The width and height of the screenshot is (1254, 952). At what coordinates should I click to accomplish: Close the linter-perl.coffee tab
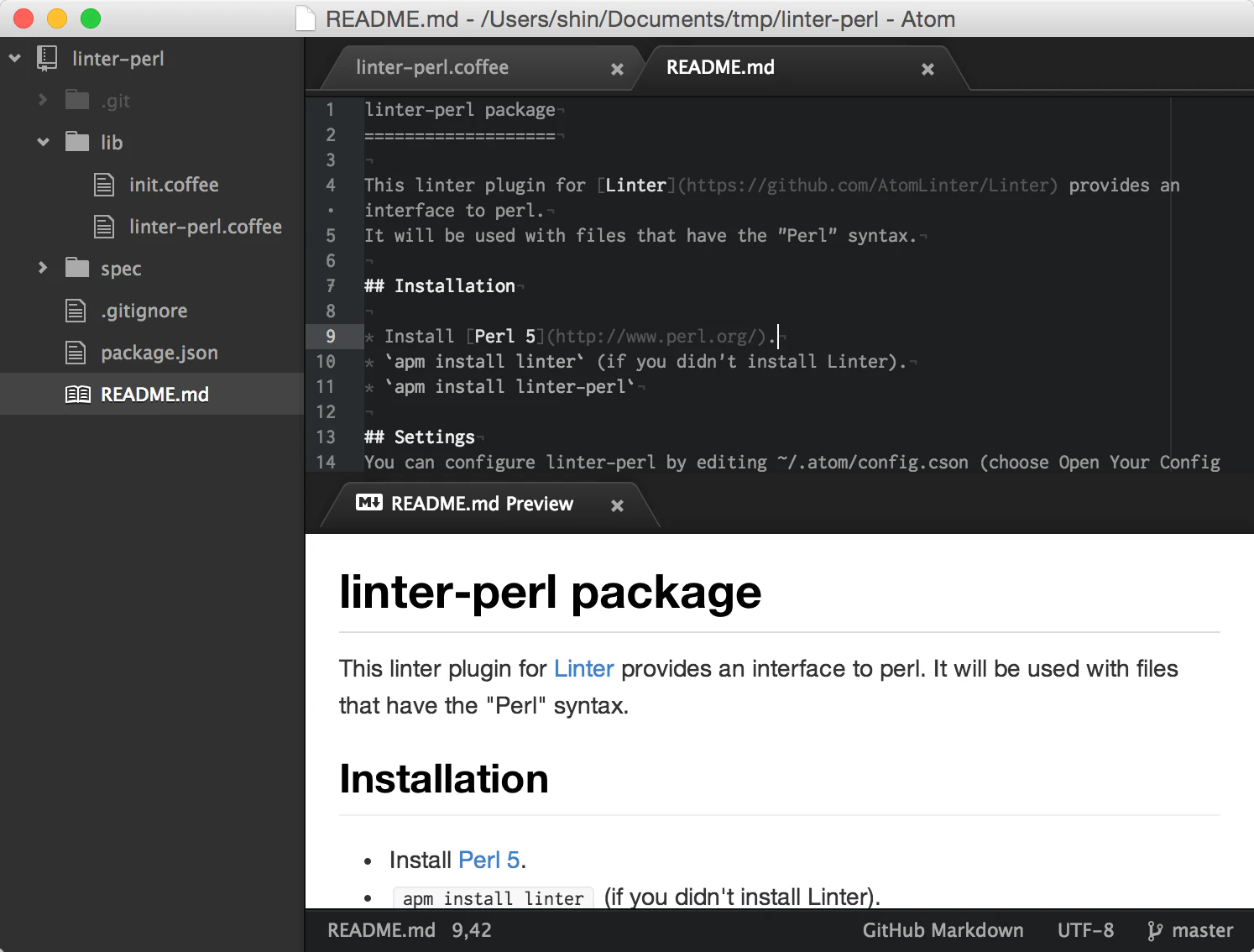point(617,69)
